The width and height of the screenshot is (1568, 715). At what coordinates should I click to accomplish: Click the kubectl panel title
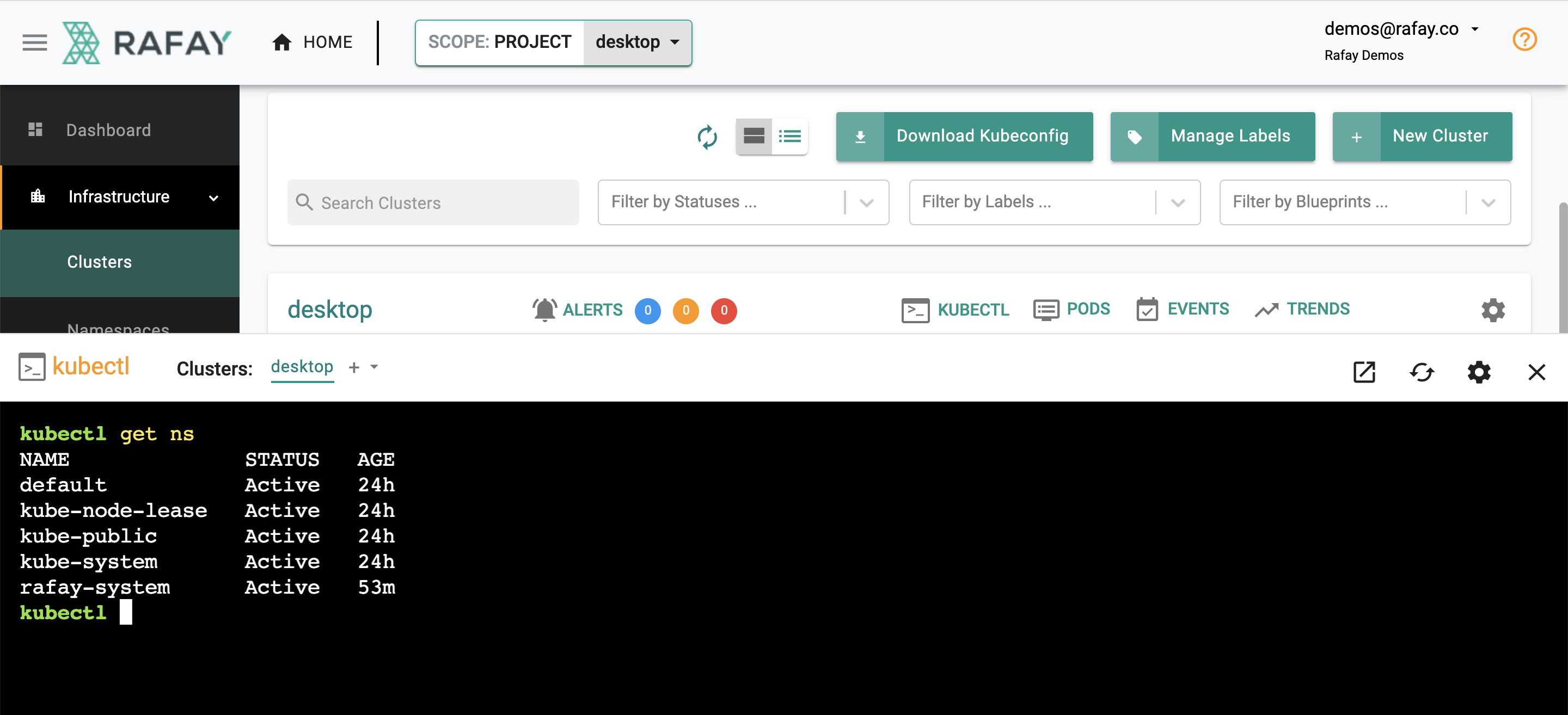(x=91, y=366)
